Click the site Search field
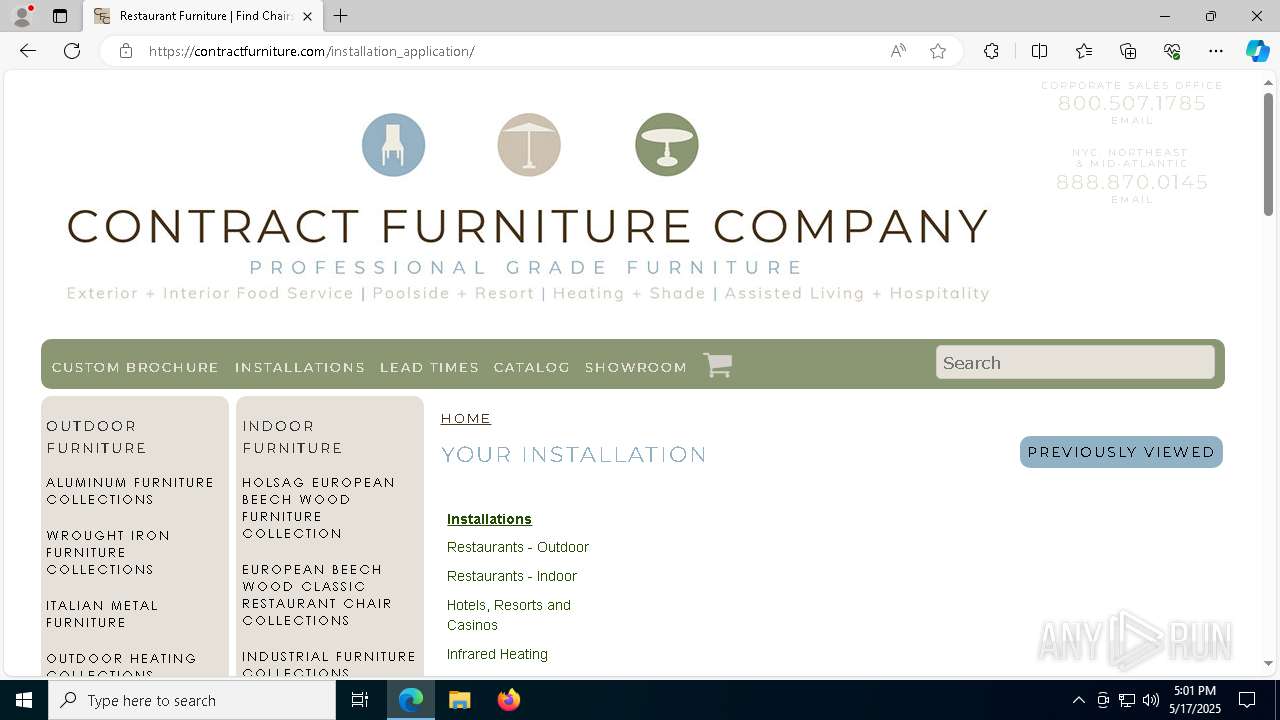The height and width of the screenshot is (720, 1280). coord(1075,362)
